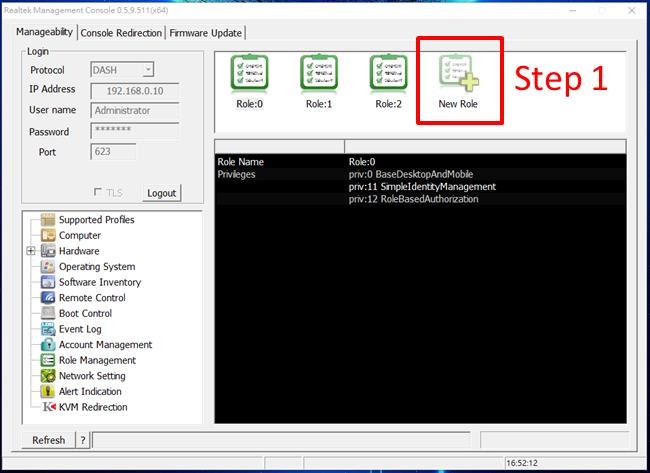Click the Role:0 value in table
Screen dimensions: 650x473
(x=362, y=162)
